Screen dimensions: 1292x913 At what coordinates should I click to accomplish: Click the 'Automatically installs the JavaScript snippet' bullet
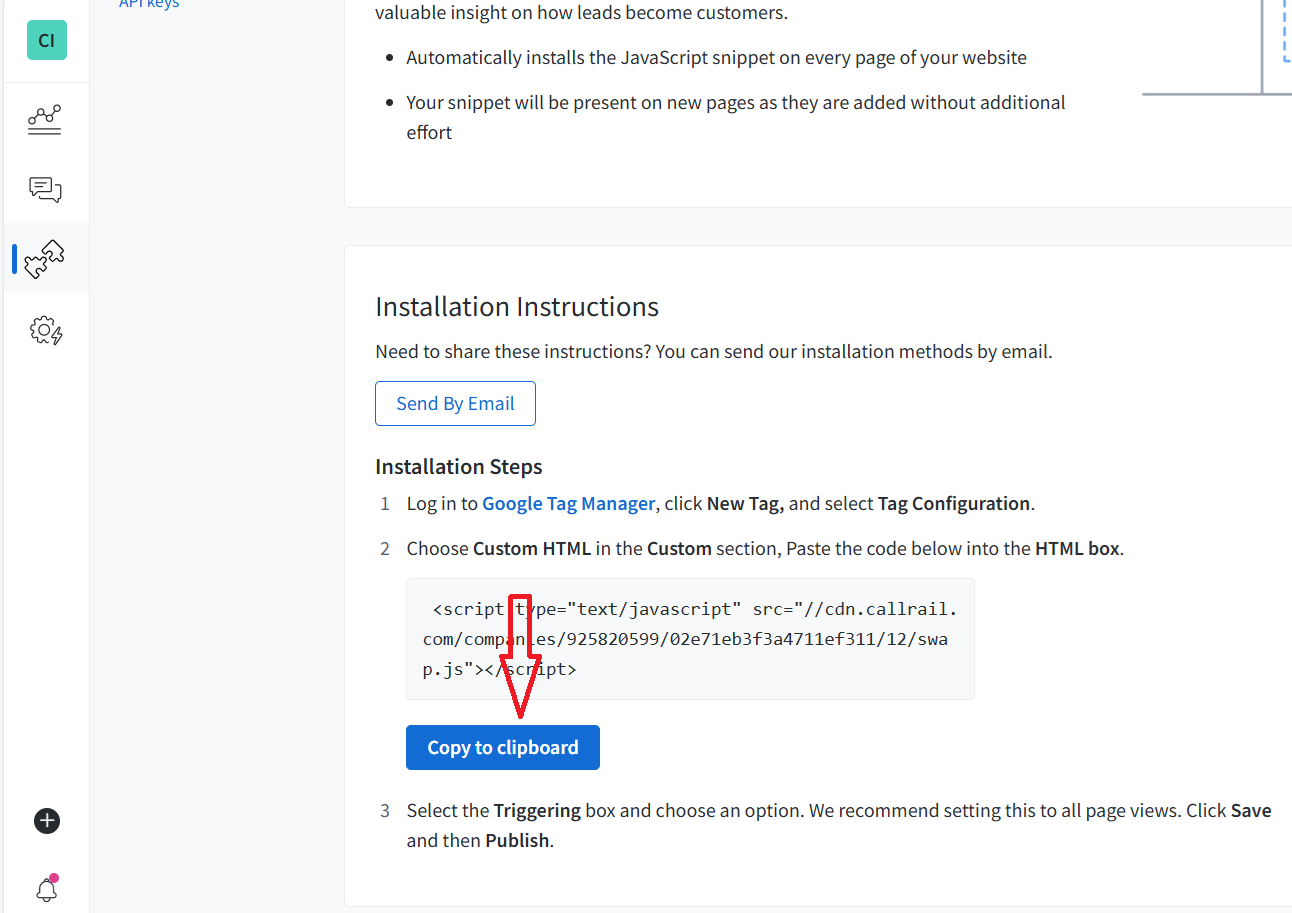pos(716,58)
